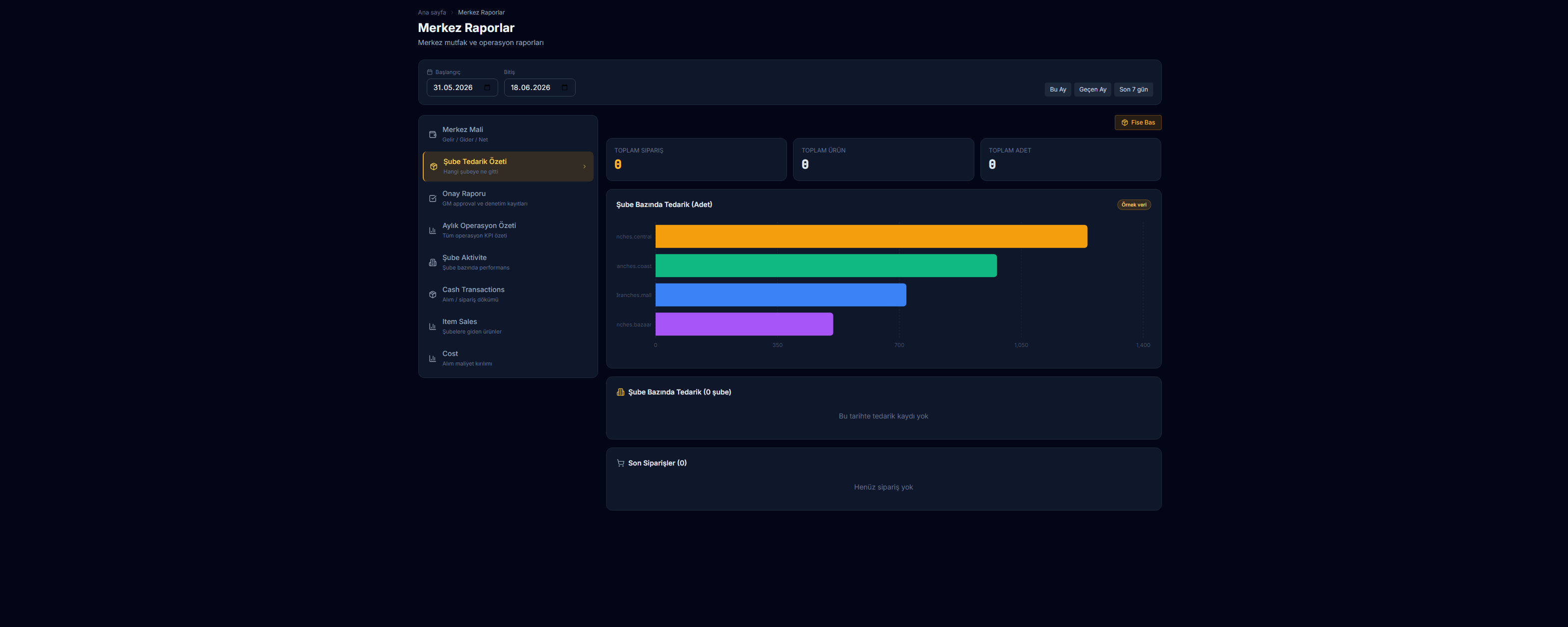Screen dimensions: 1568x627
Task: Click the wallet icon beside Merkez Mali
Action: (x=432, y=134)
